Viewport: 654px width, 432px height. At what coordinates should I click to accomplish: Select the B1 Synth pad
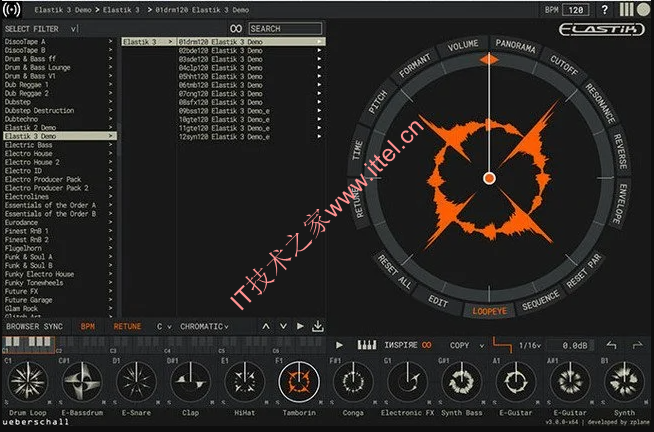pyautogui.click(x=624, y=381)
